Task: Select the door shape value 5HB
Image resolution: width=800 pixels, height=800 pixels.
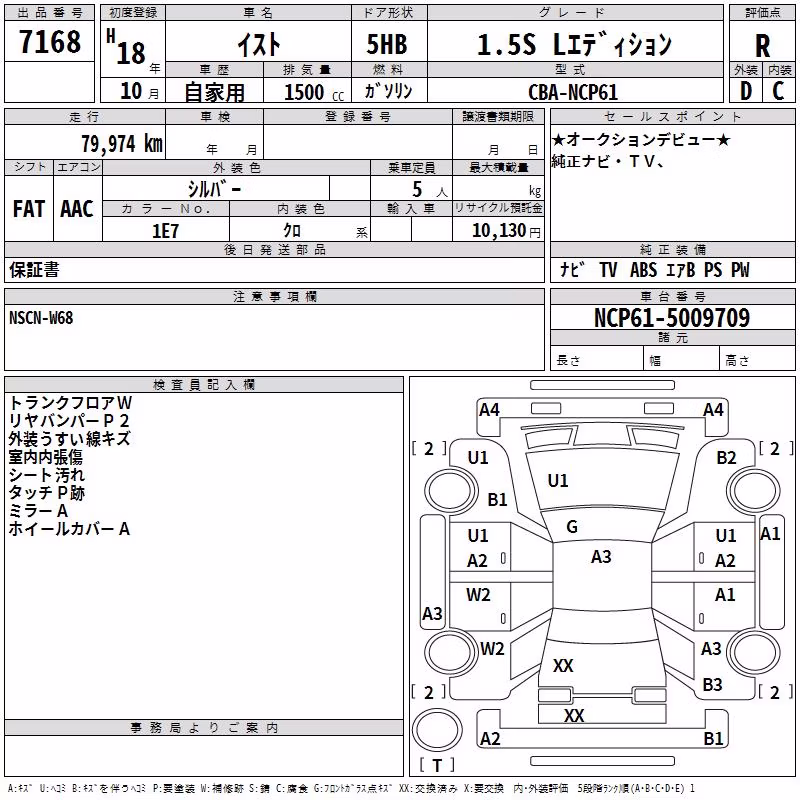Action: tap(387, 44)
